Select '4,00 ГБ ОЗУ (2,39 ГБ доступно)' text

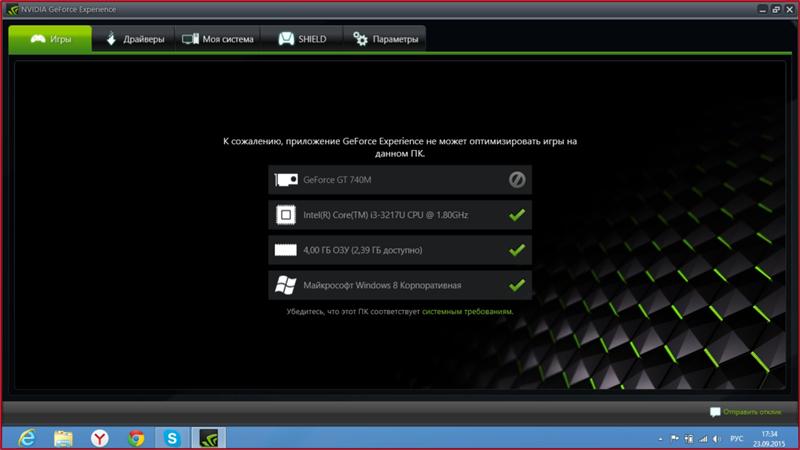[x=363, y=250]
